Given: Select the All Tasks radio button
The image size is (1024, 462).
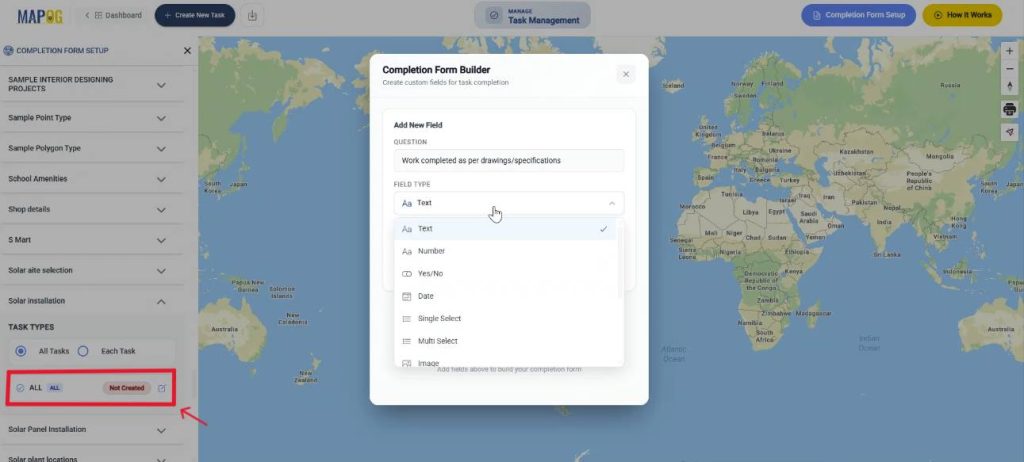Looking at the screenshot, I should click(21, 351).
